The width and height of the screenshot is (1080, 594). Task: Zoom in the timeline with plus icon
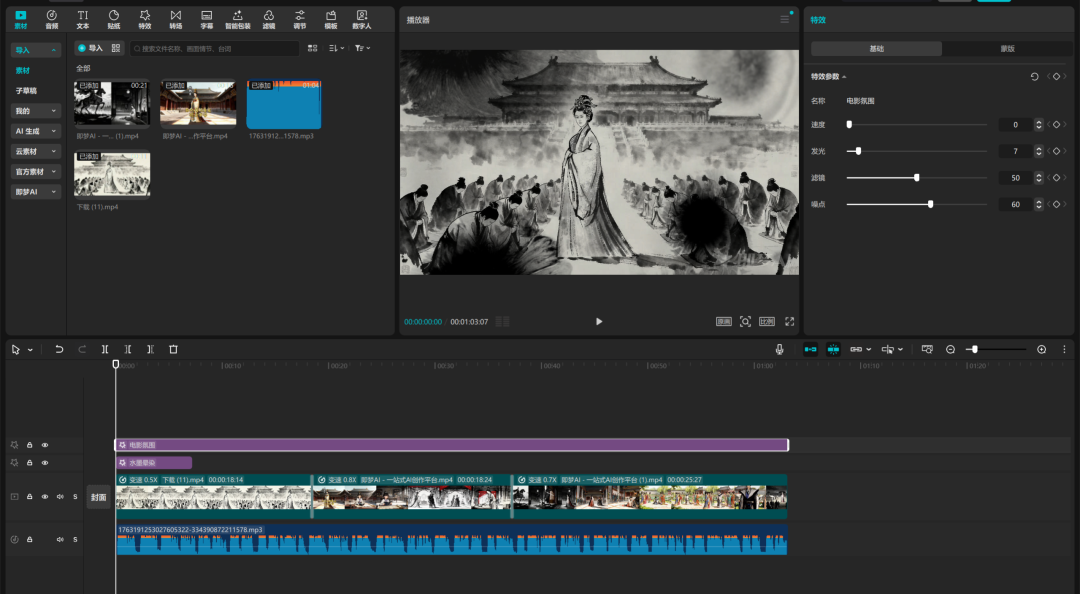(1041, 349)
